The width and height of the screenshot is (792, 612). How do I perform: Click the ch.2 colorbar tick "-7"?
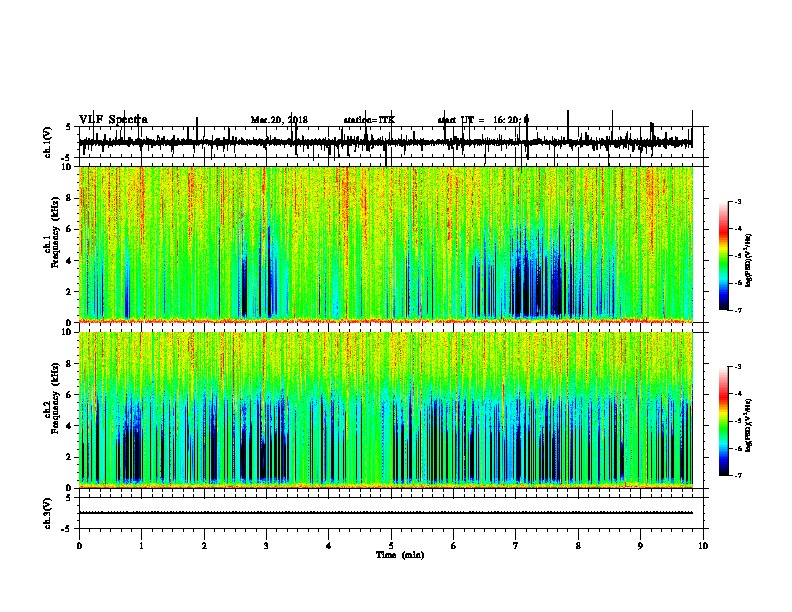[737, 475]
